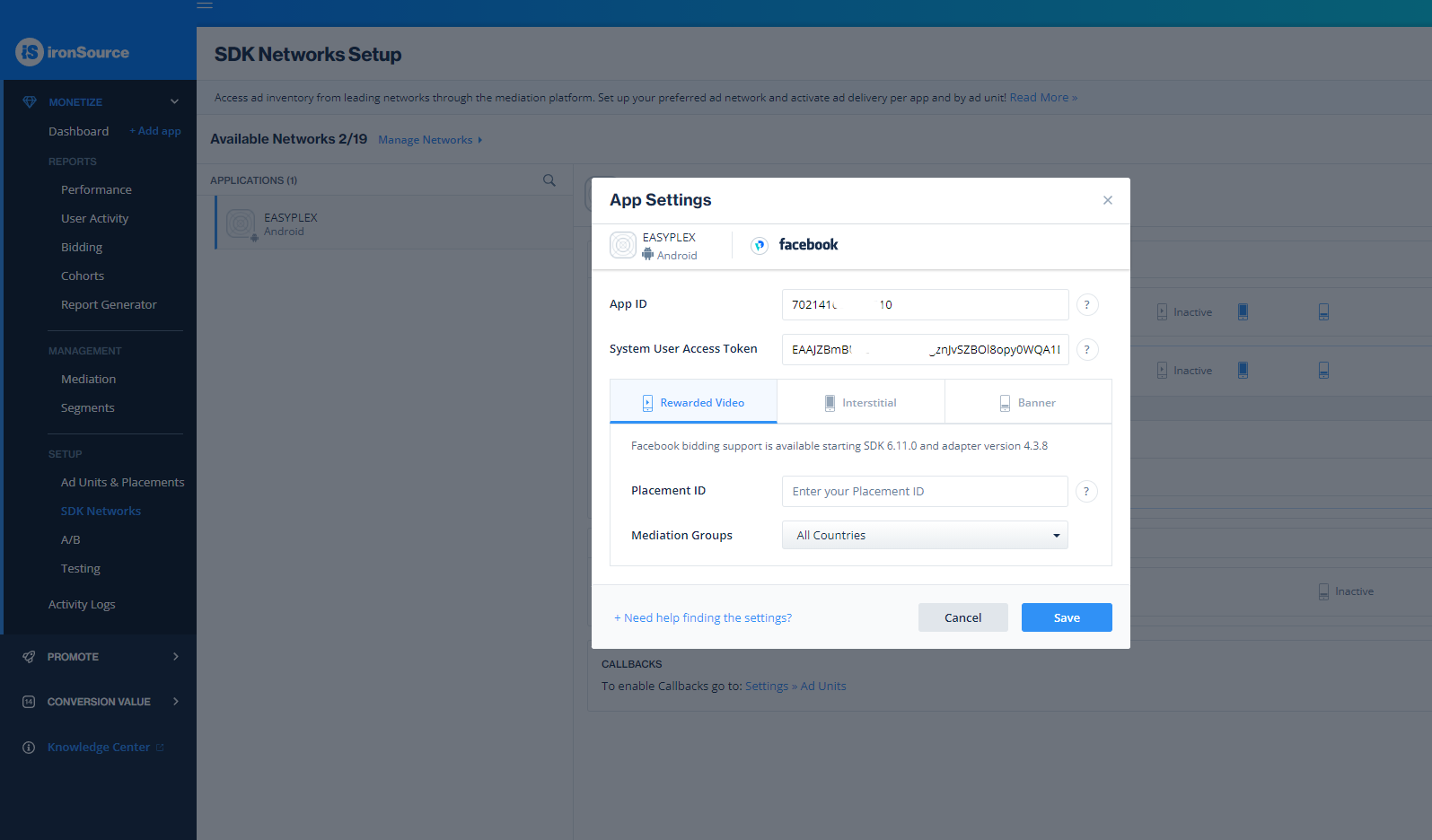Click the Rewarded Video tab icon
Image resolution: width=1432 pixels, height=840 pixels.
pyautogui.click(x=647, y=403)
